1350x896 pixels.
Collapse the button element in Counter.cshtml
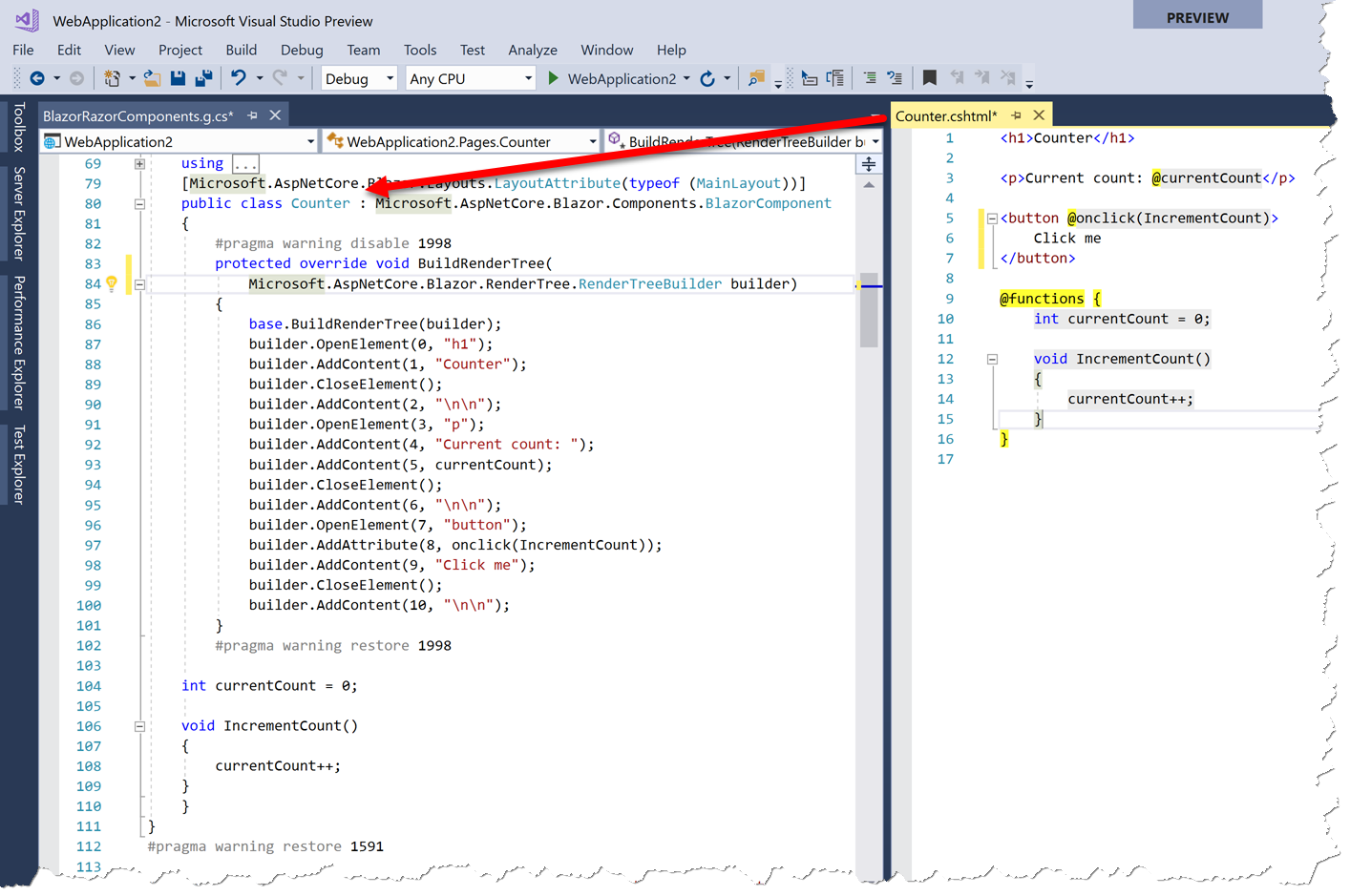point(992,219)
